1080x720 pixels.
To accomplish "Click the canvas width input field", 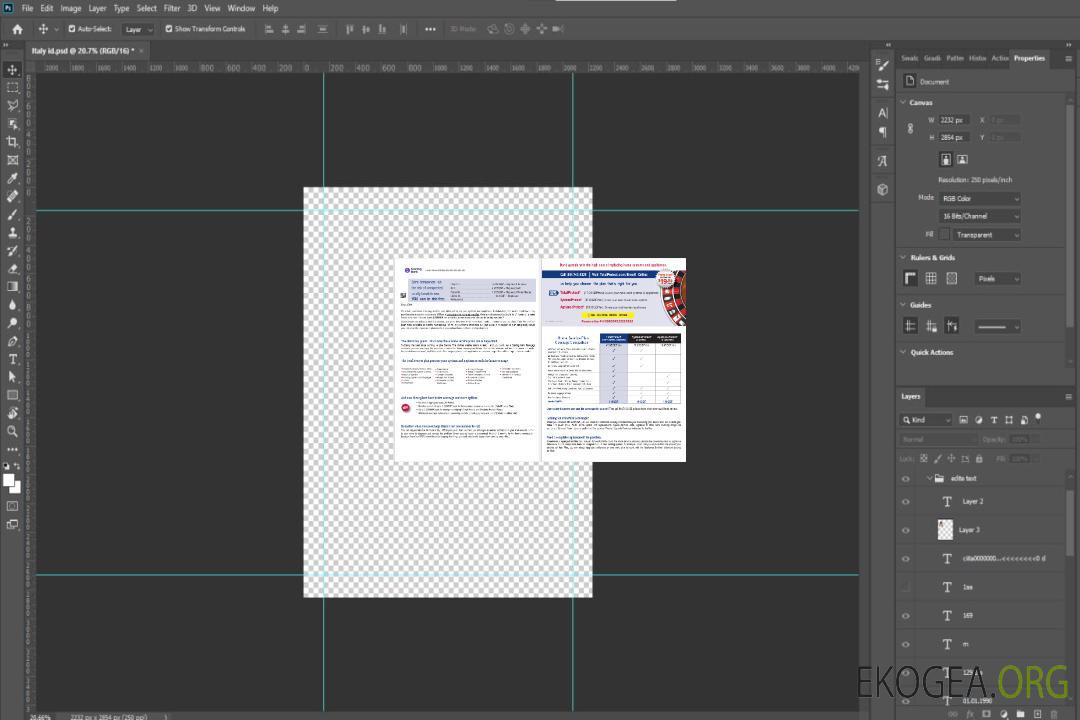I will coord(953,120).
